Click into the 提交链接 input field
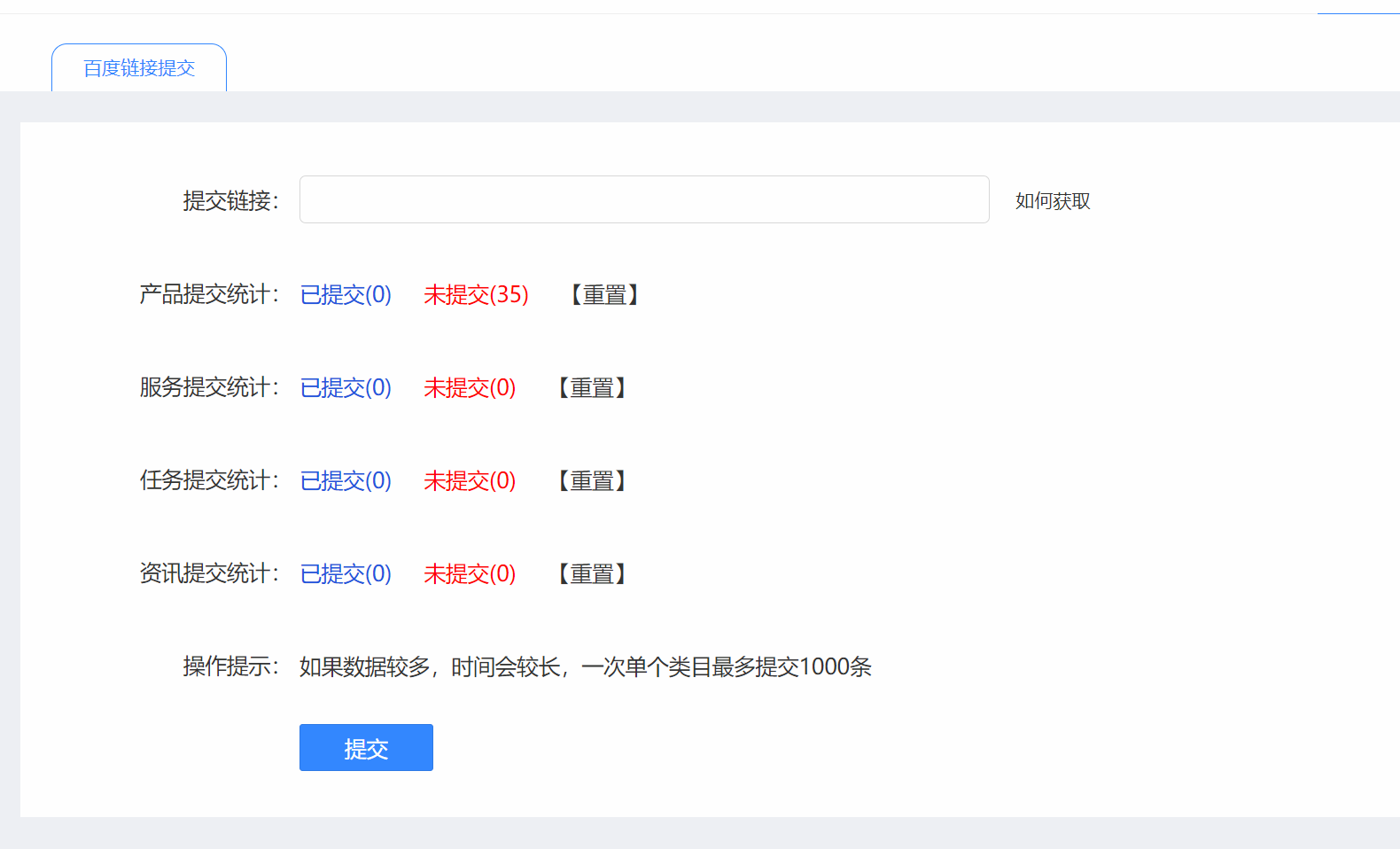 pos(643,199)
